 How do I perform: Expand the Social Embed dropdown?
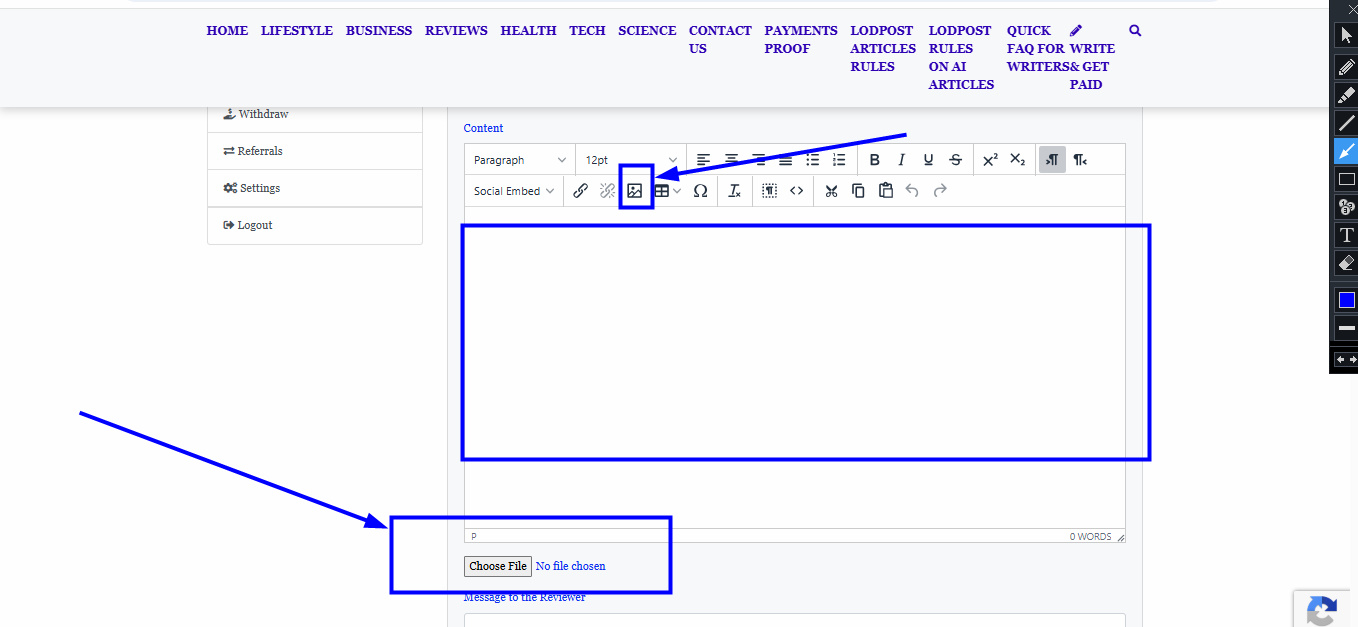[514, 191]
